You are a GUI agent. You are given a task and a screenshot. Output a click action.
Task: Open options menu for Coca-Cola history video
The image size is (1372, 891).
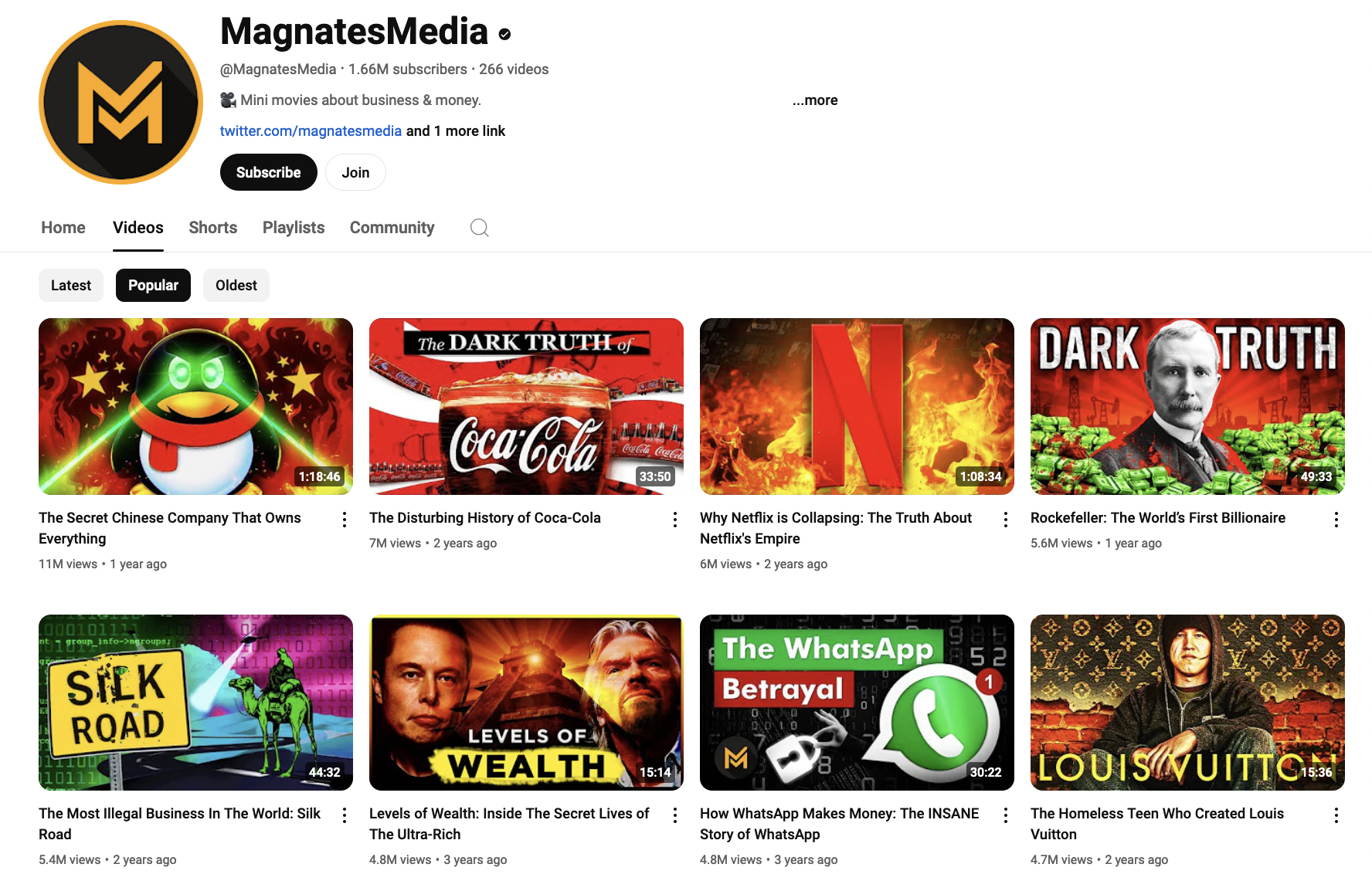pos(675,520)
